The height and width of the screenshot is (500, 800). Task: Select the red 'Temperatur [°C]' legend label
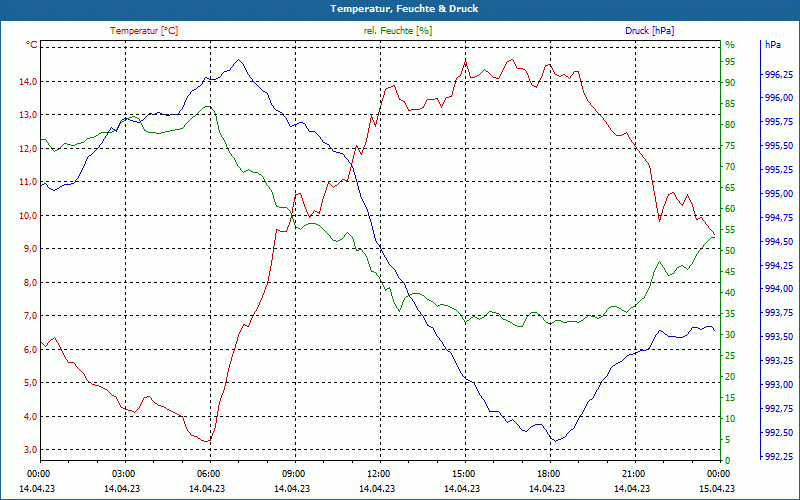[144, 31]
